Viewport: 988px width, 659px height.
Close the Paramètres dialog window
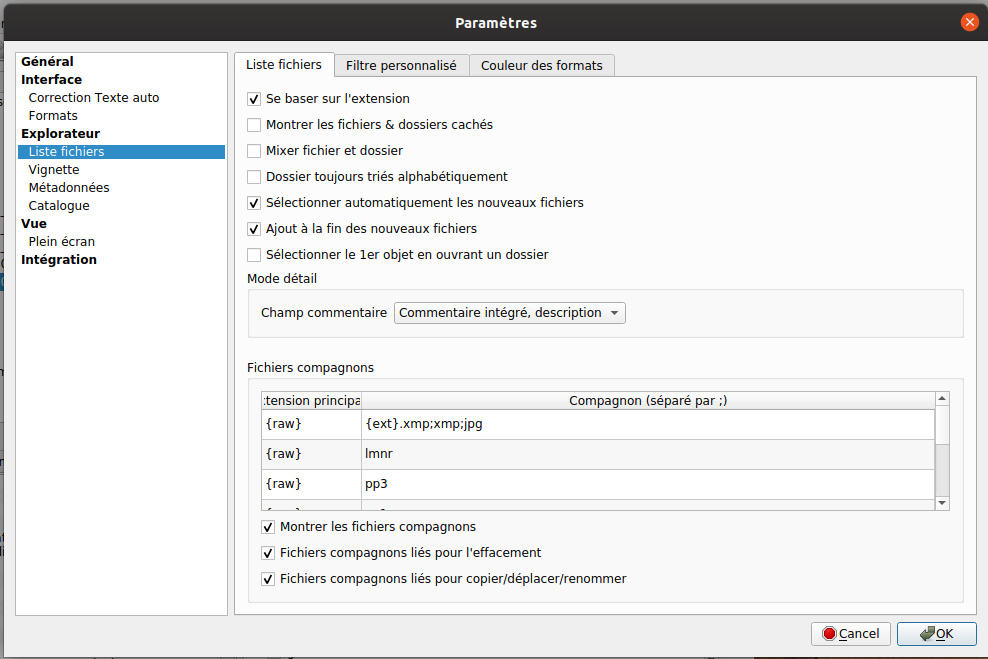(x=969, y=22)
